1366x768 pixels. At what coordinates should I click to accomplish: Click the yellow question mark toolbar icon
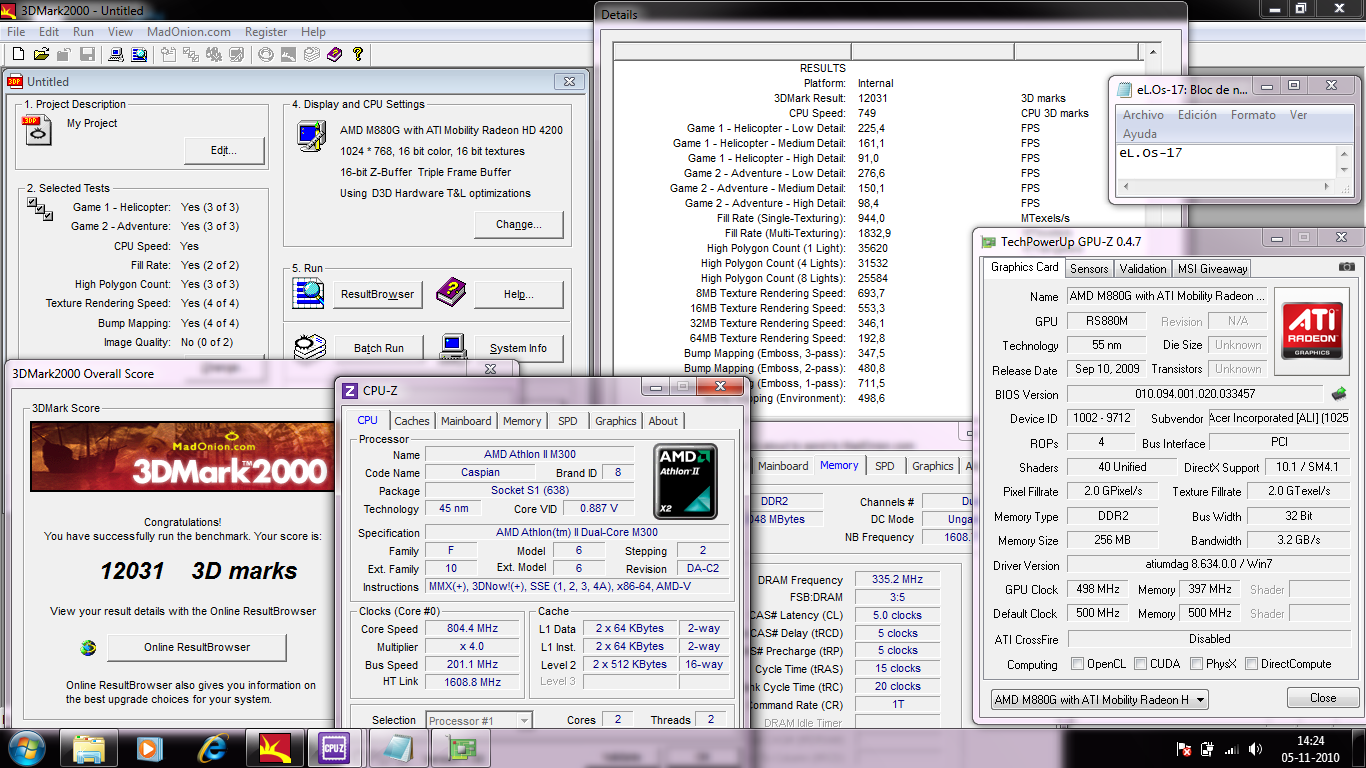point(358,54)
